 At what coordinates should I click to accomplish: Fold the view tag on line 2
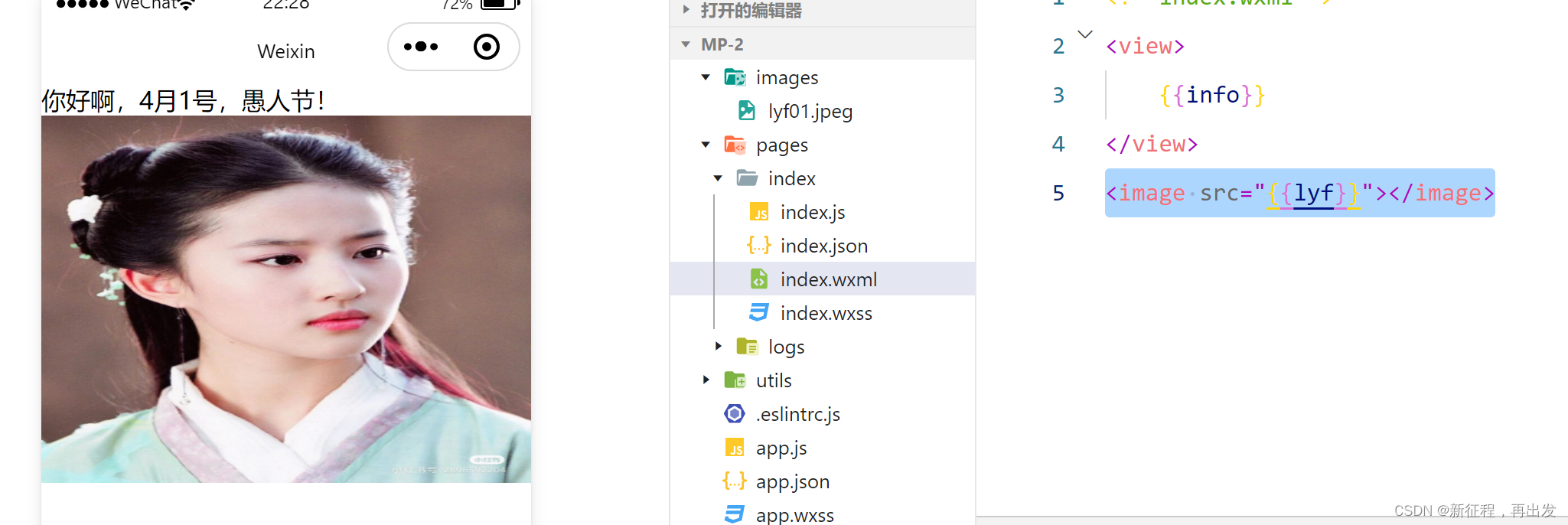tap(1085, 34)
